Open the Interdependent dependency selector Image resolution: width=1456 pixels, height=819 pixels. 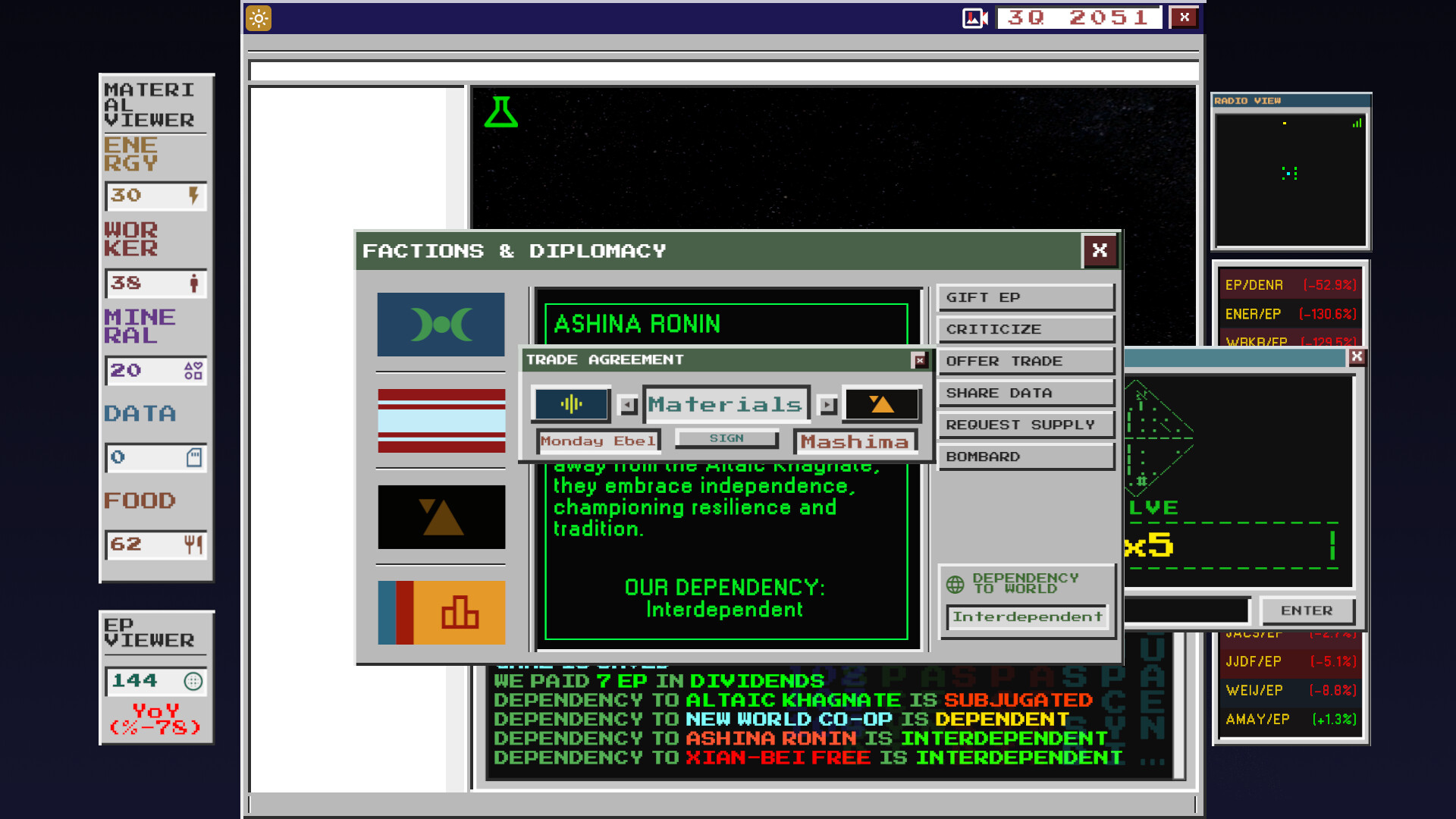[x=1026, y=617]
